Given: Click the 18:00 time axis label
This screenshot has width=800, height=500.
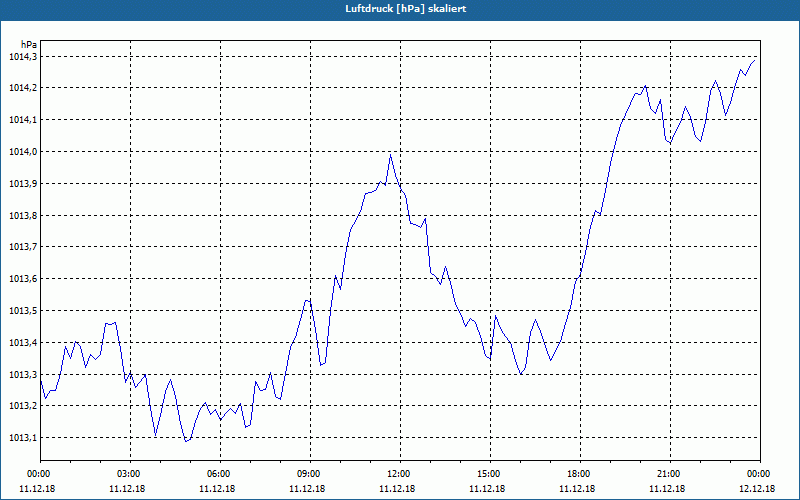Looking at the screenshot, I should (x=581, y=474).
